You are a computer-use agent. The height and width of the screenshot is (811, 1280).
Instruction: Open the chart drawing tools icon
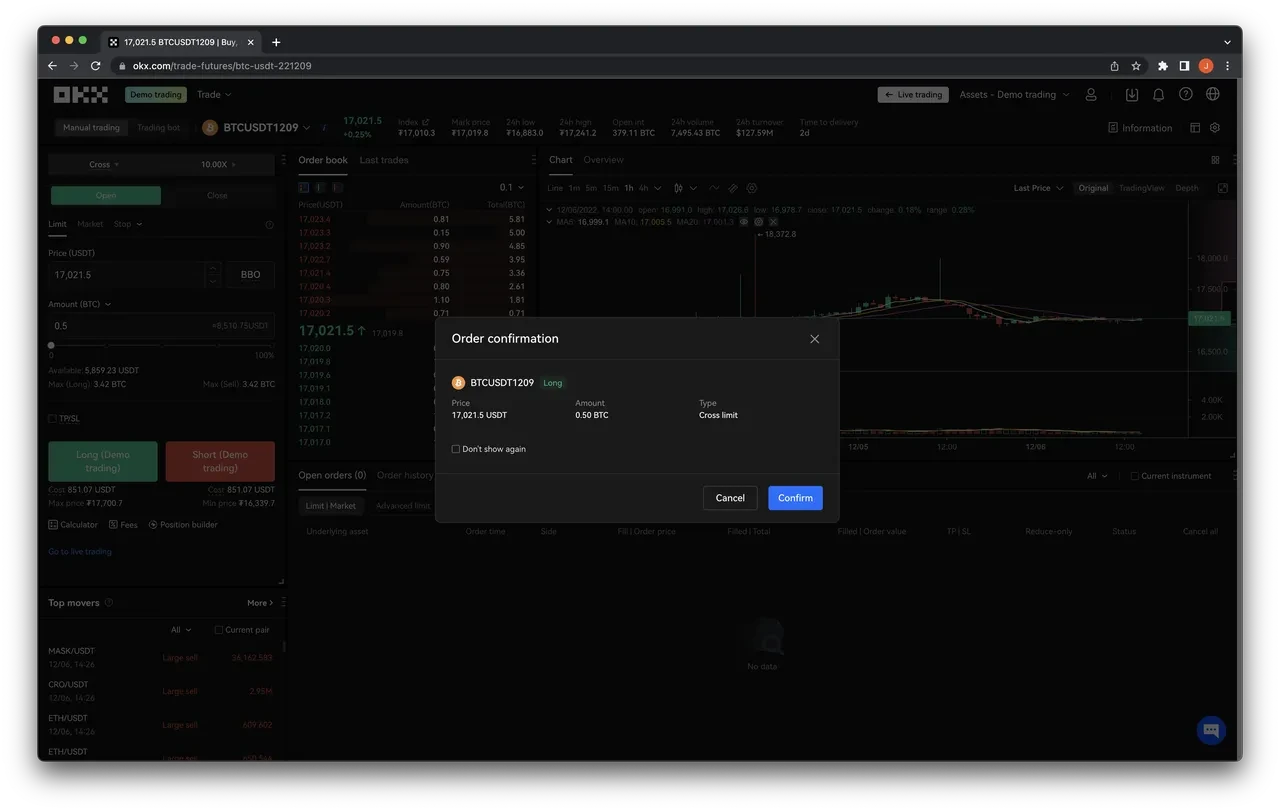[x=733, y=188]
